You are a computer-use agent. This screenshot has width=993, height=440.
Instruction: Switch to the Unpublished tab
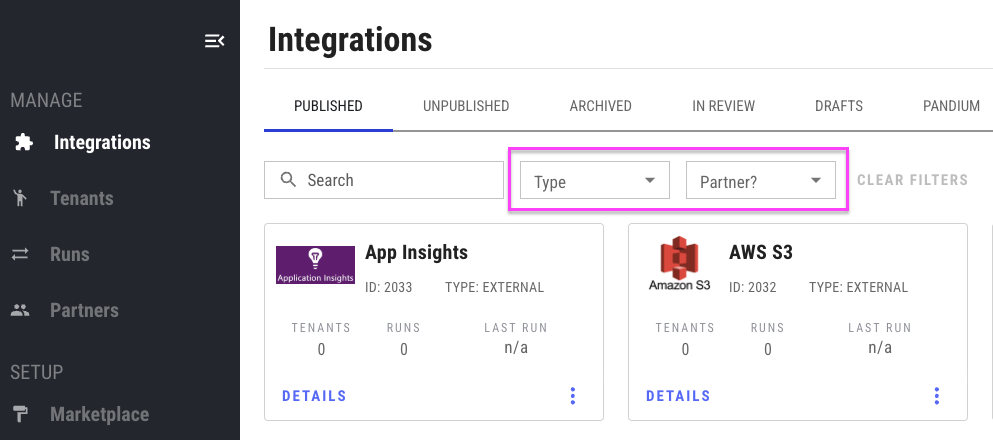click(x=466, y=106)
